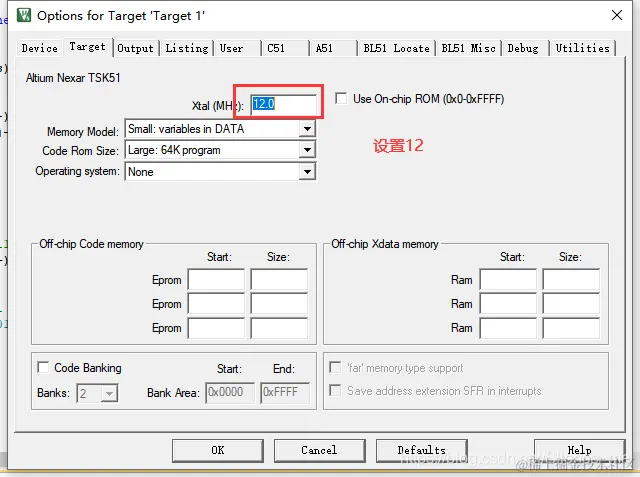
Task: Open the Operating system dropdown
Action: click(307, 172)
